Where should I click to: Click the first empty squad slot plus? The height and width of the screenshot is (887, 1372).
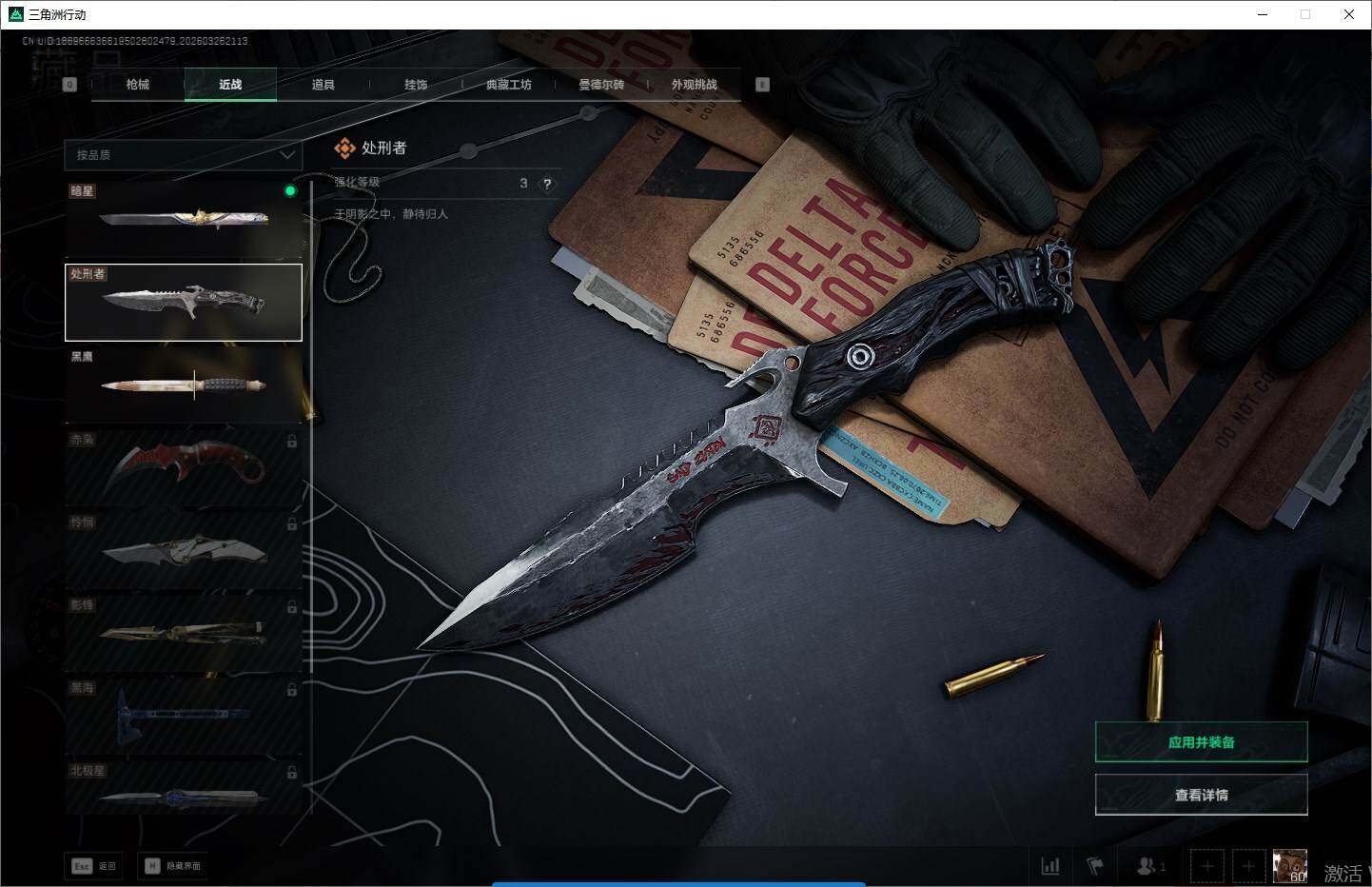tap(1207, 866)
